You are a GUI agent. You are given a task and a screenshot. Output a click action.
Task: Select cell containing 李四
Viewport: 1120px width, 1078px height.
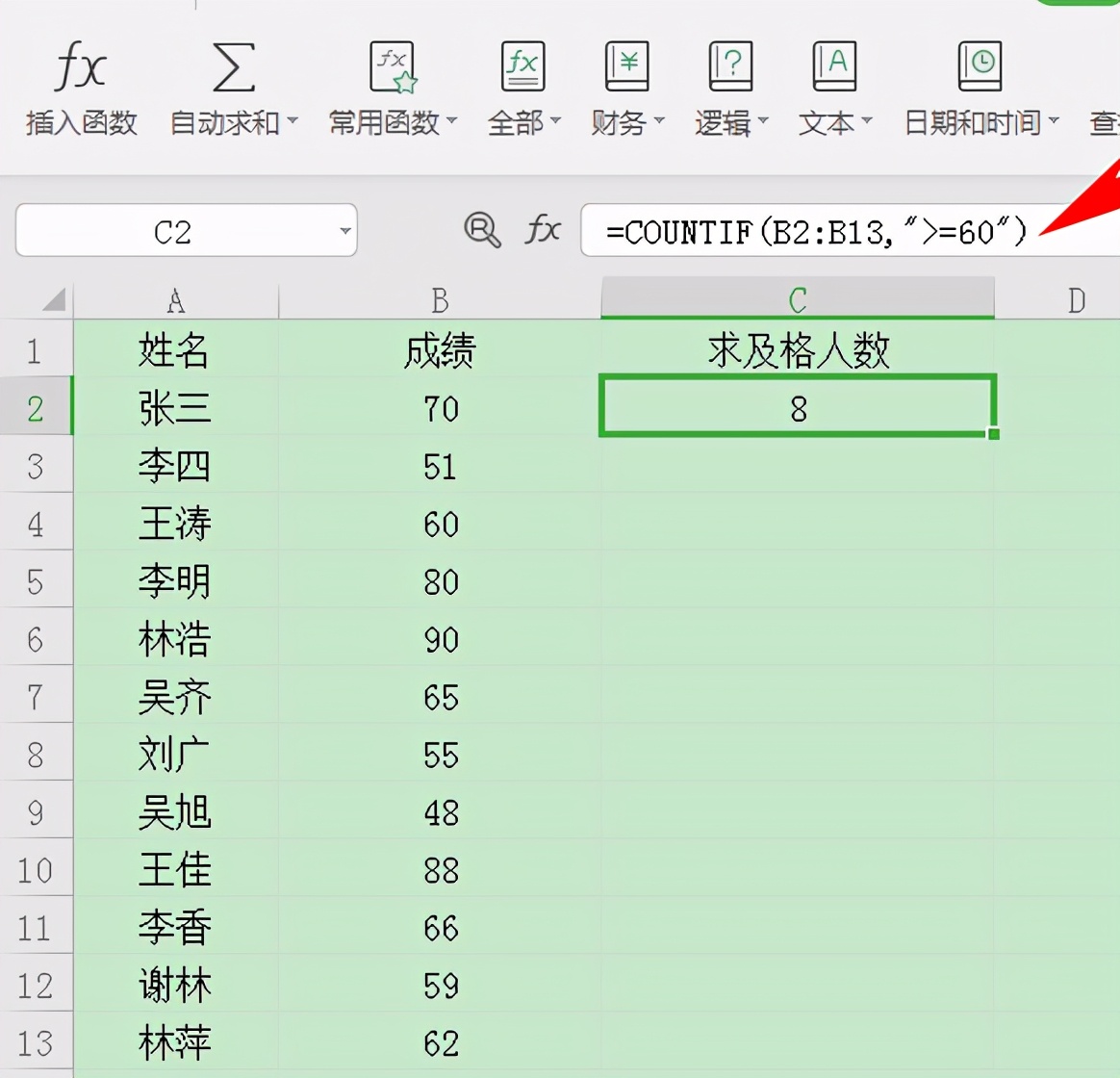176,465
